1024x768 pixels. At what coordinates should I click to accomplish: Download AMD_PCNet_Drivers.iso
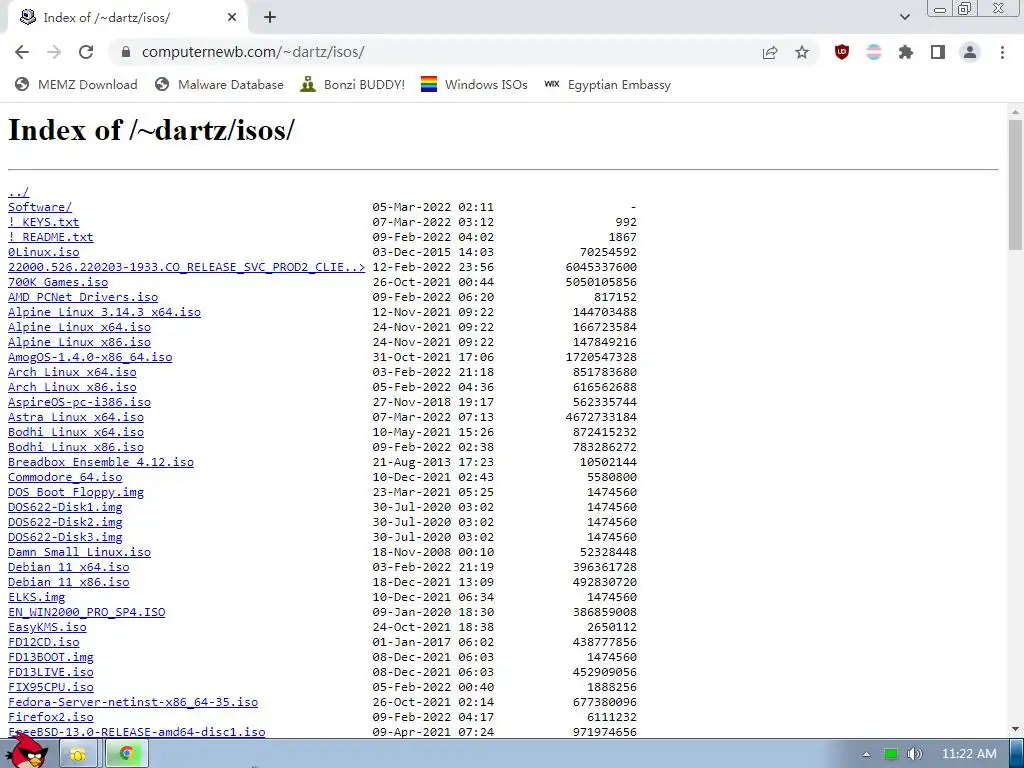pos(83,297)
